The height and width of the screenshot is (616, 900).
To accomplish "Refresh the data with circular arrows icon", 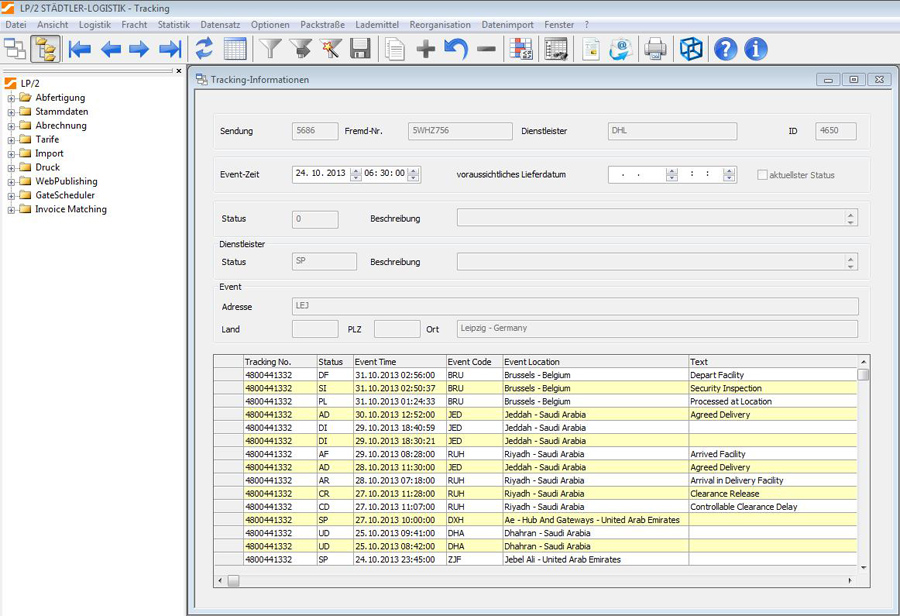I will (204, 49).
